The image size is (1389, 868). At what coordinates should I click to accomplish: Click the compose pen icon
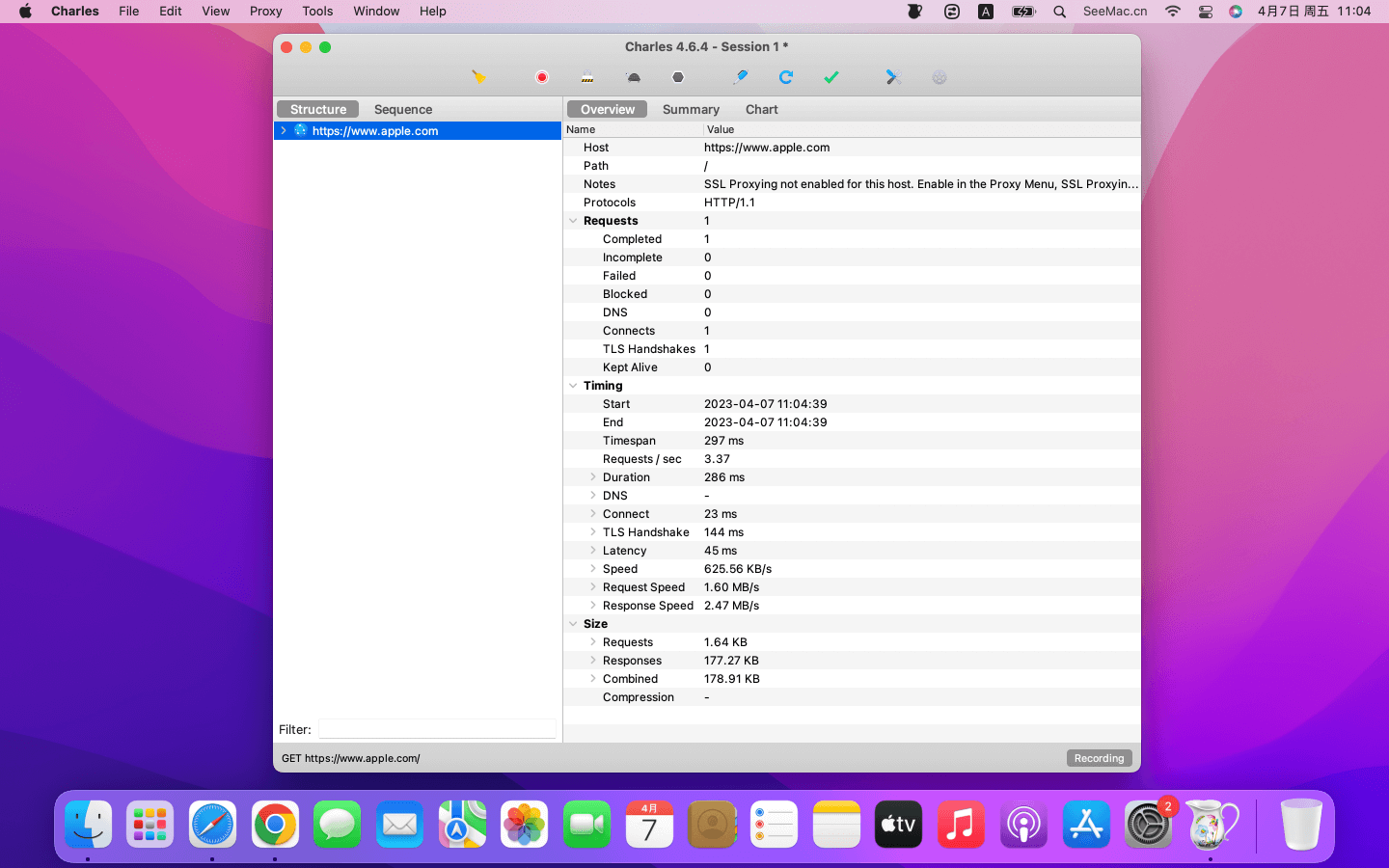(741, 77)
